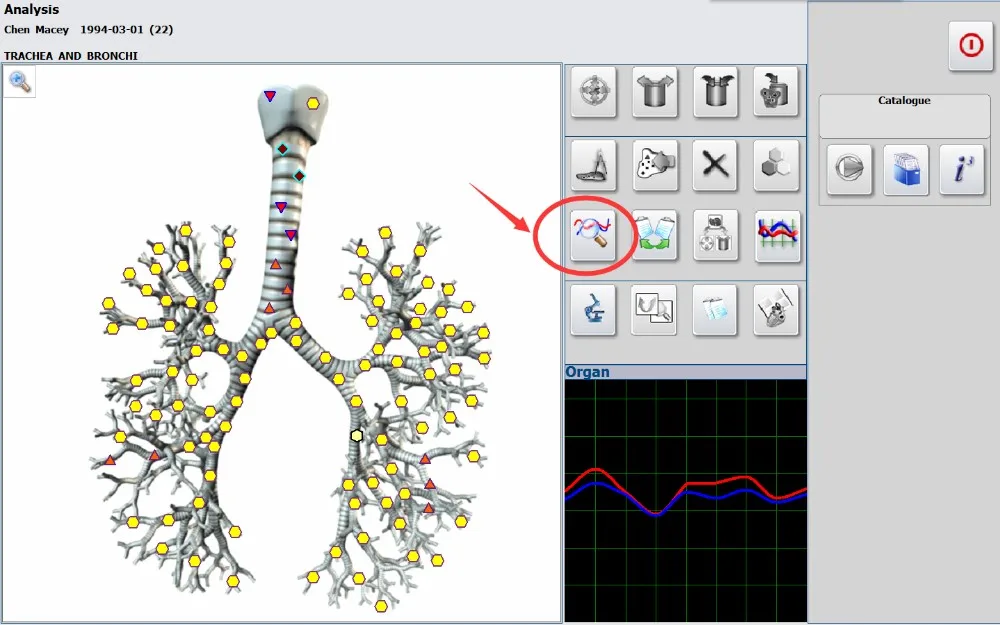The width and height of the screenshot is (1000, 625).
Task: Click the heart with book pages icon
Action: click(x=776, y=310)
